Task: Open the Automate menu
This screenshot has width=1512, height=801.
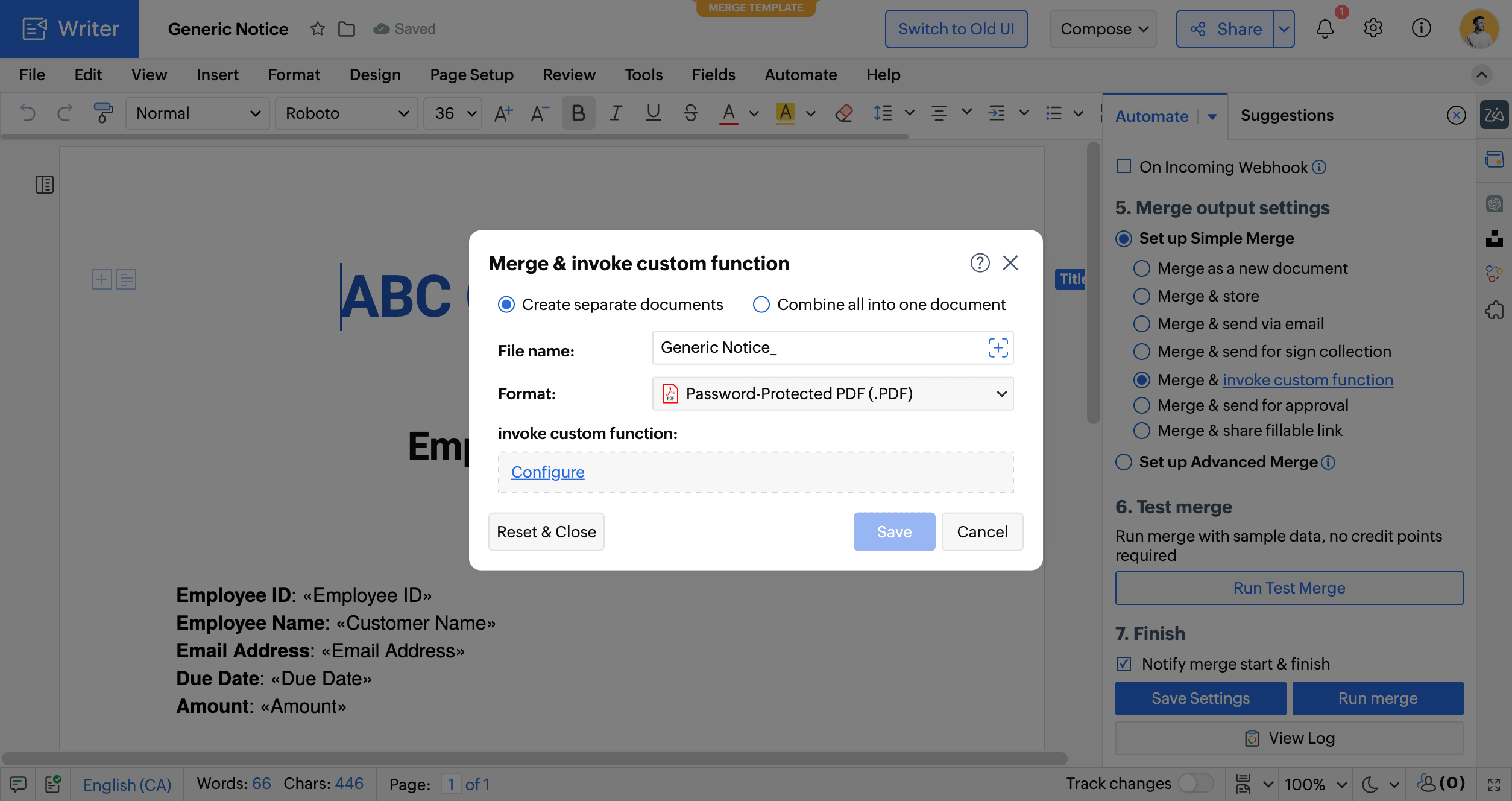Action: [801, 74]
